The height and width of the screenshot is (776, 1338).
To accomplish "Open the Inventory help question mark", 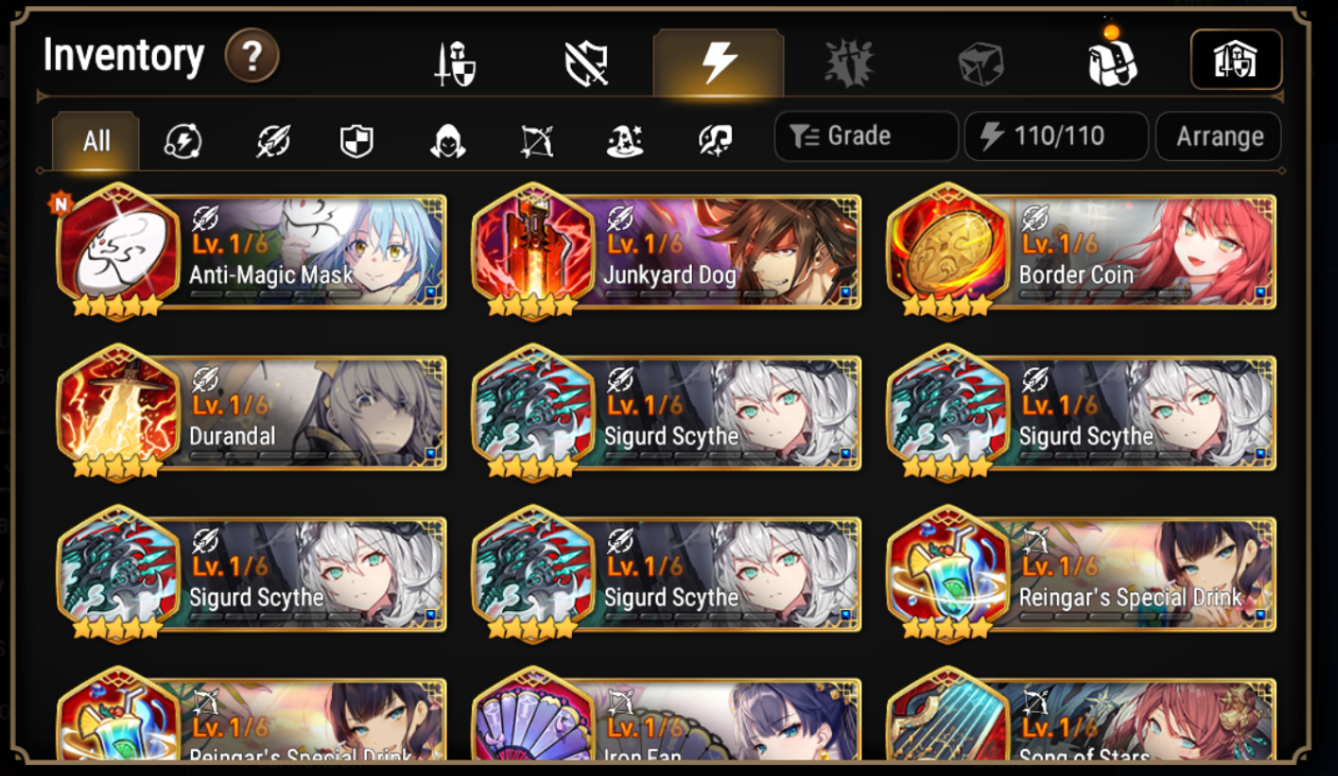I will click(251, 56).
